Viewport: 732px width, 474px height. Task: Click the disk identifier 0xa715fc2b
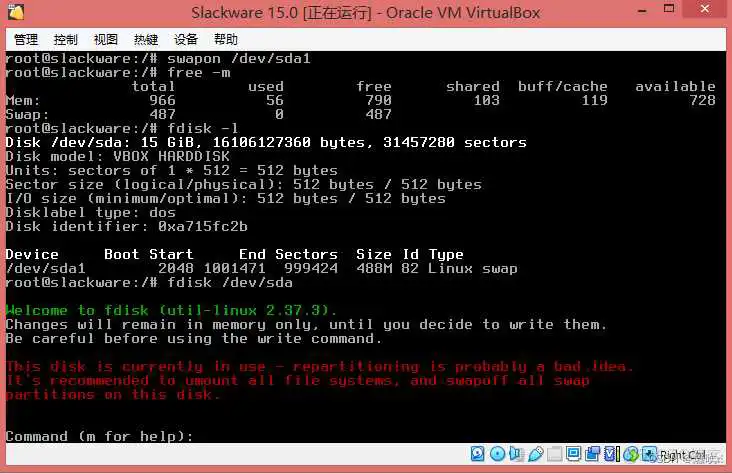coord(203,226)
